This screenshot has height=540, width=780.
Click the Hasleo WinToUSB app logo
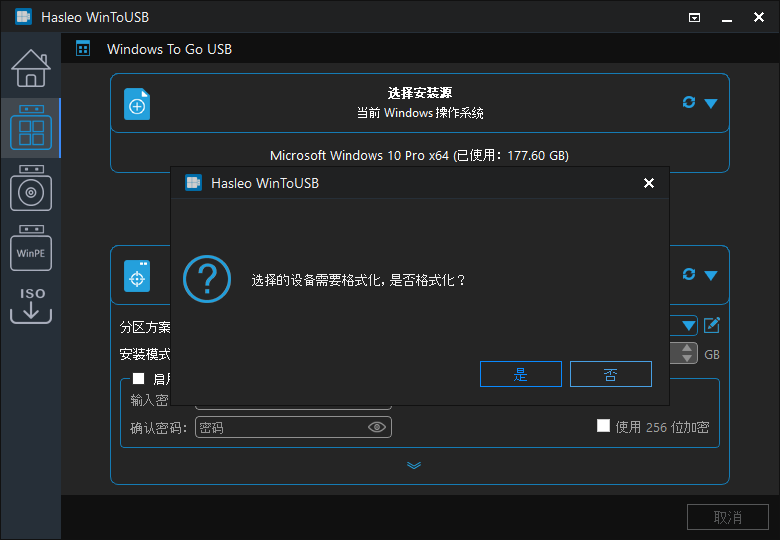pyautogui.click(x=23, y=17)
